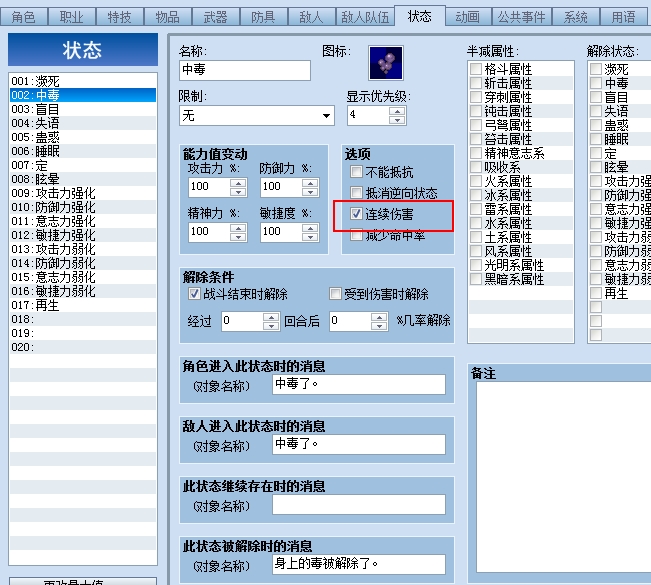Screen dimensions: 651x585
Task: Open the 系统 tab
Action: click(x=576, y=17)
